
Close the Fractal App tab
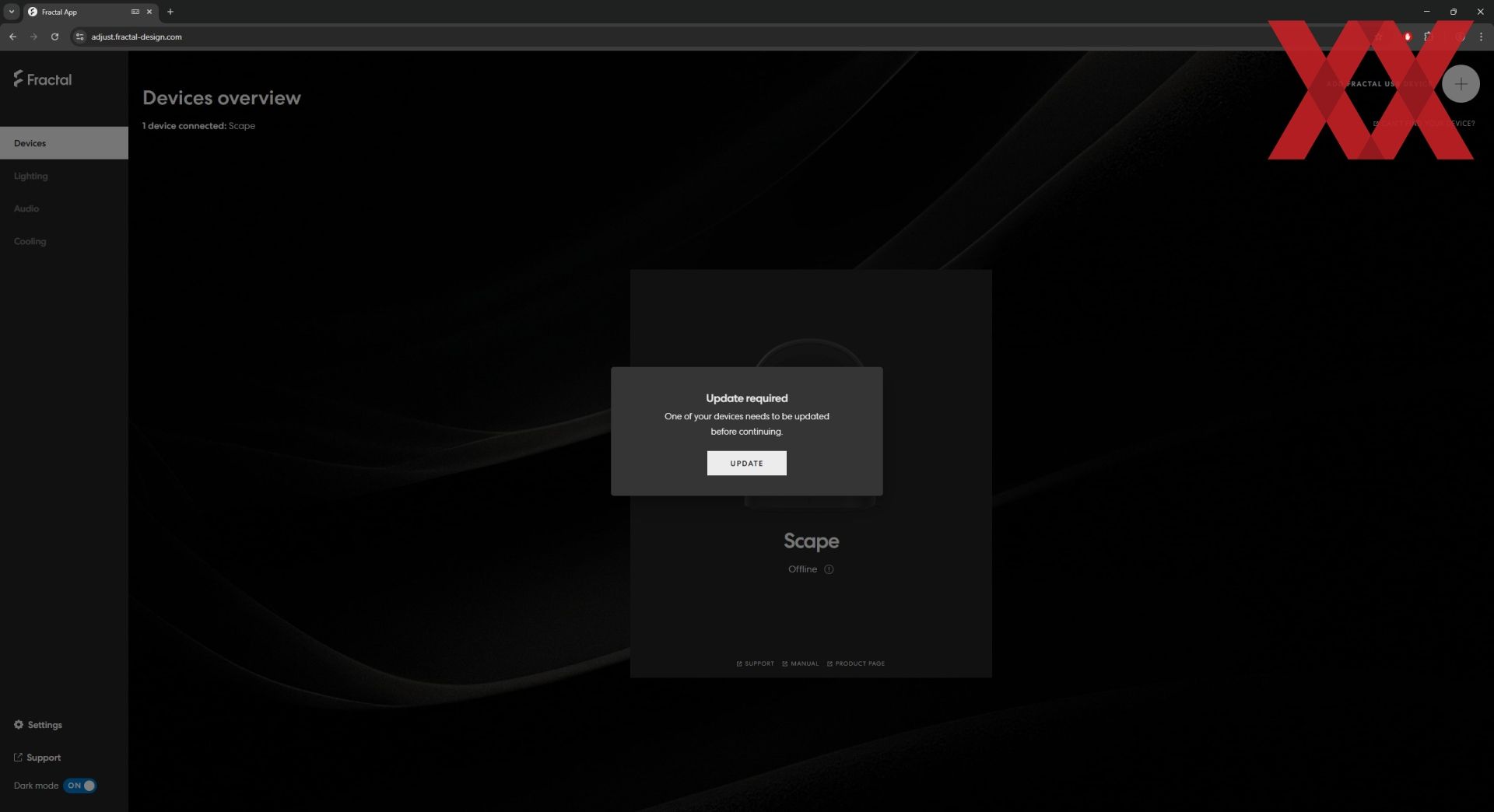point(149,12)
